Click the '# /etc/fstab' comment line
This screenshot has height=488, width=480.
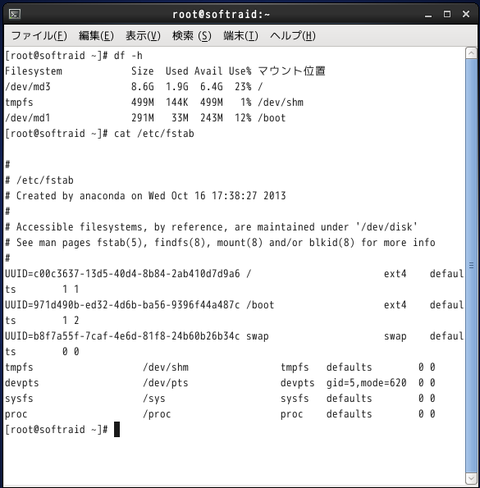pos(39,180)
